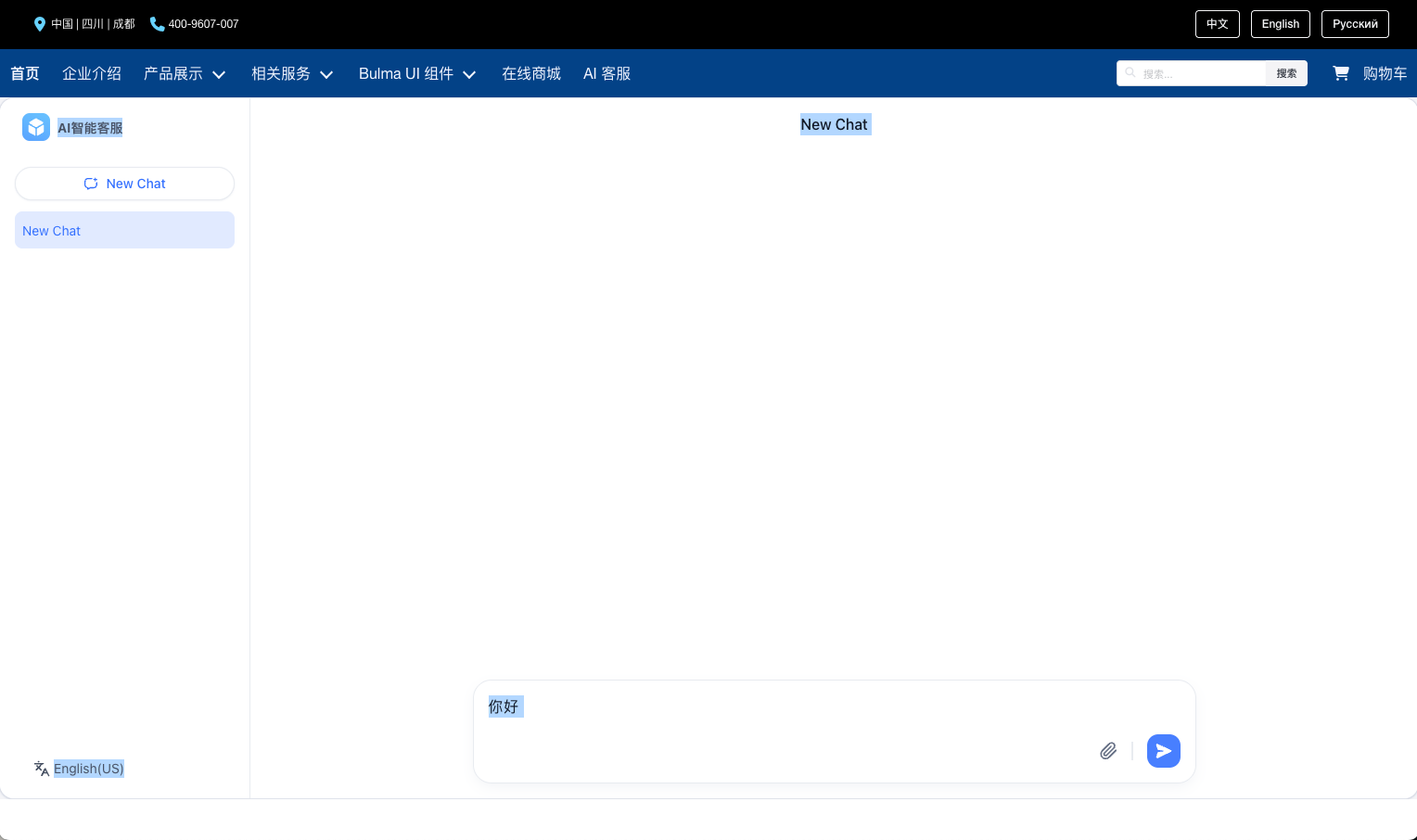The width and height of the screenshot is (1417, 840).
Task: Switch site language to Русский
Action: 1355,24
